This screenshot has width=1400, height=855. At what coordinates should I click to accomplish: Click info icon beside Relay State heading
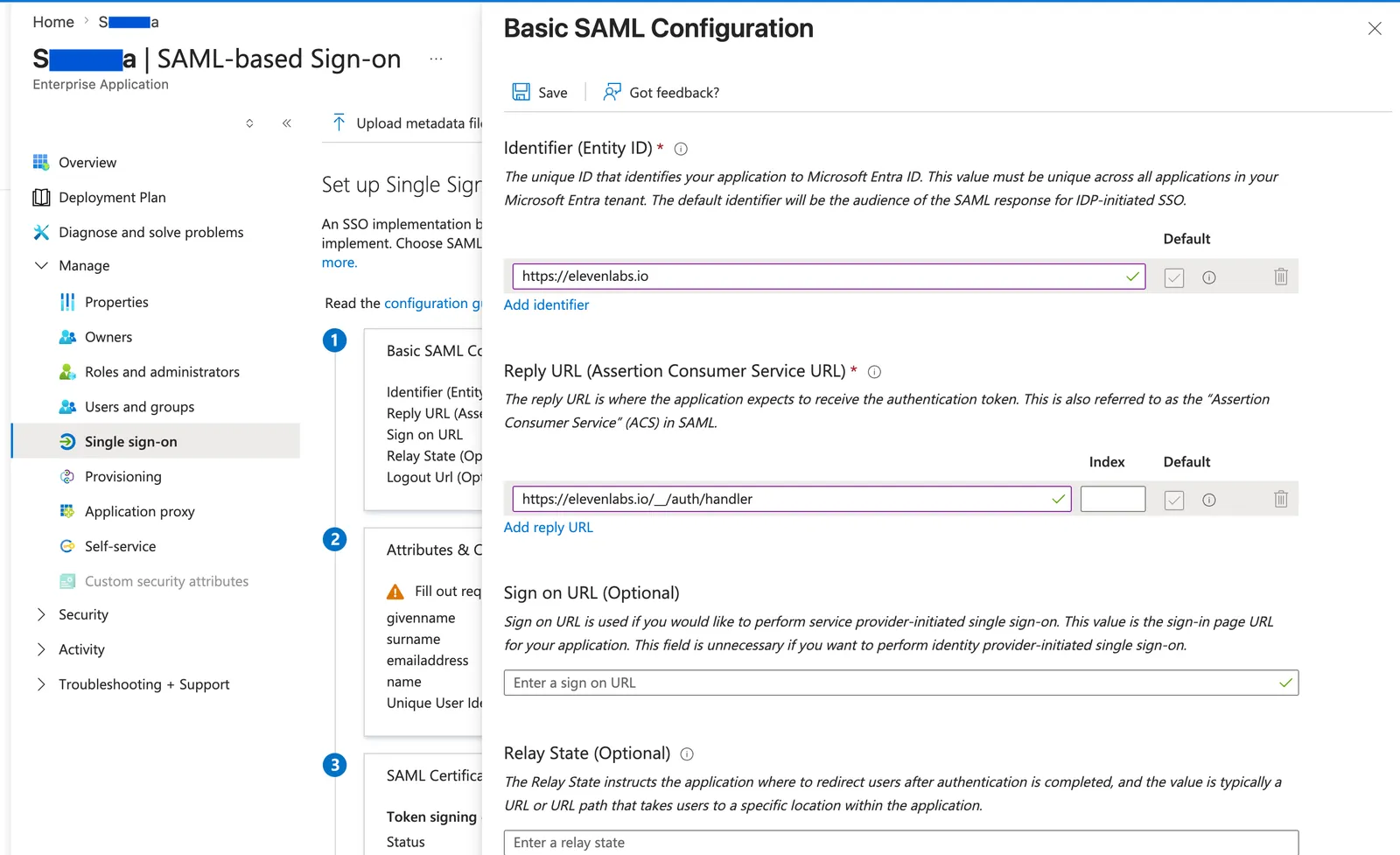[687, 754]
